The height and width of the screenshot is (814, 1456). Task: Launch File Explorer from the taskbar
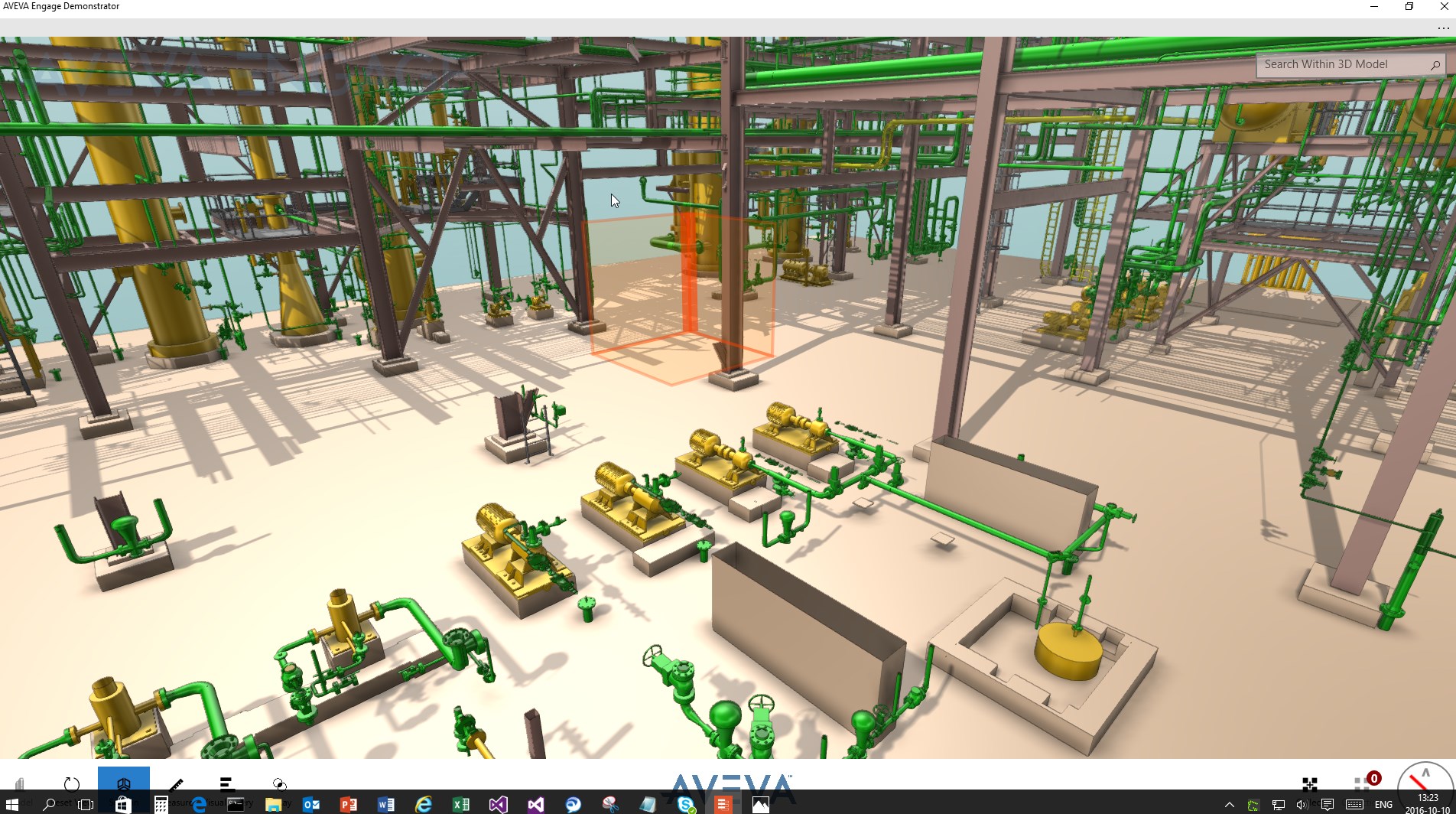pos(274,804)
